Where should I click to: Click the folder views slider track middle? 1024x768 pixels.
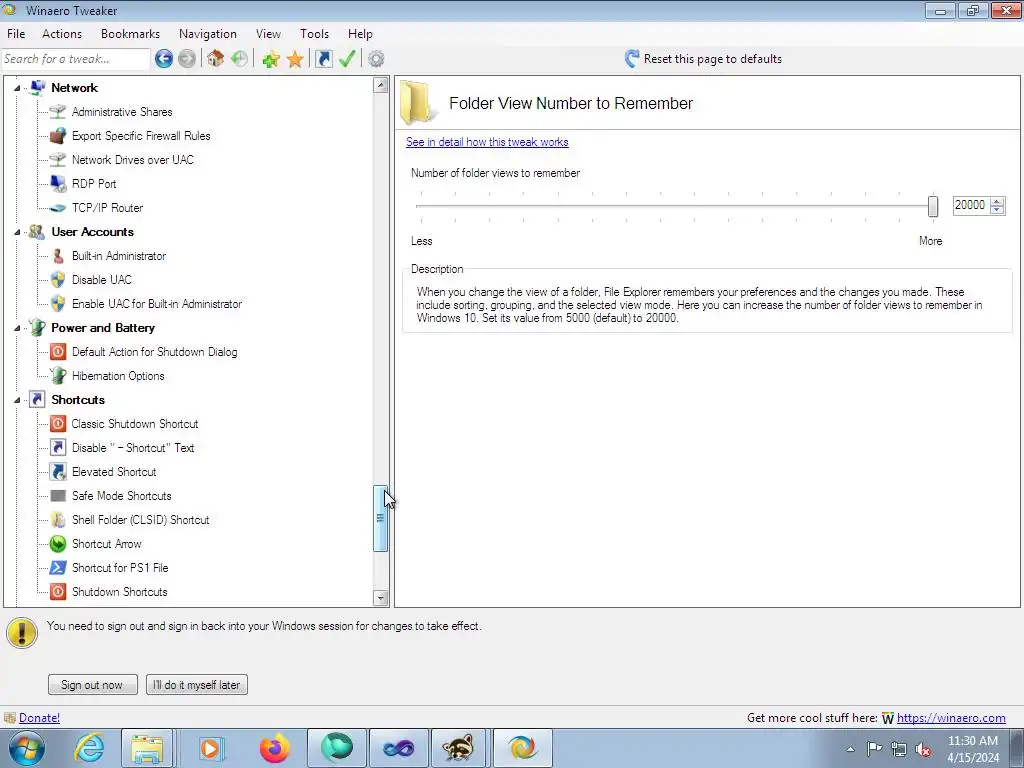pos(673,206)
